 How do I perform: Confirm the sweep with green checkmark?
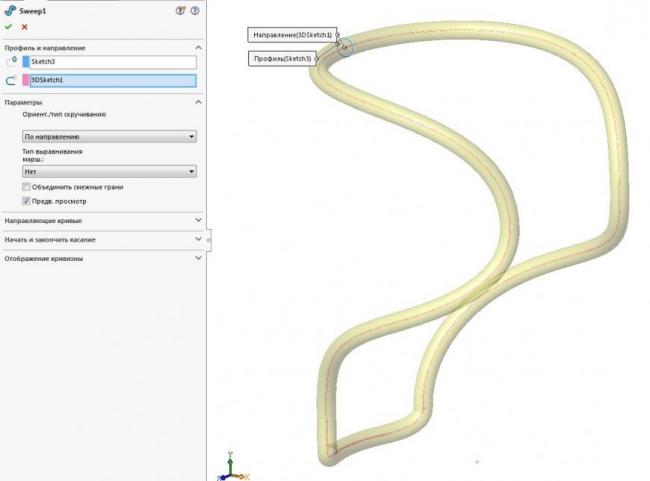pos(8,27)
